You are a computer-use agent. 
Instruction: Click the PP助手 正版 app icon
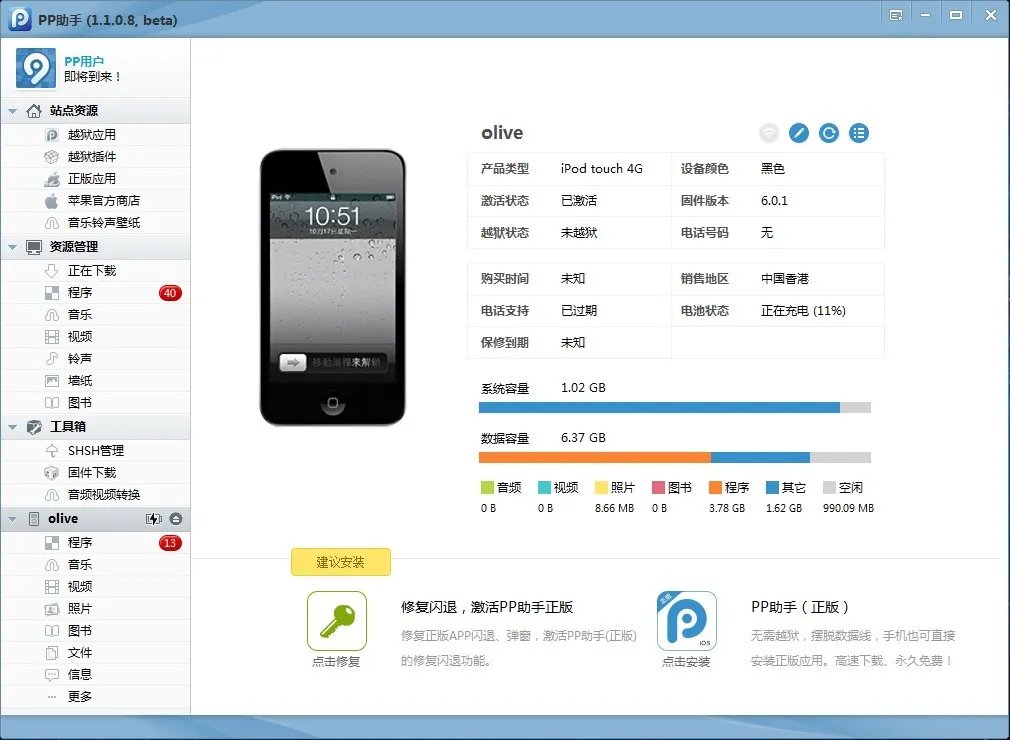click(x=687, y=621)
